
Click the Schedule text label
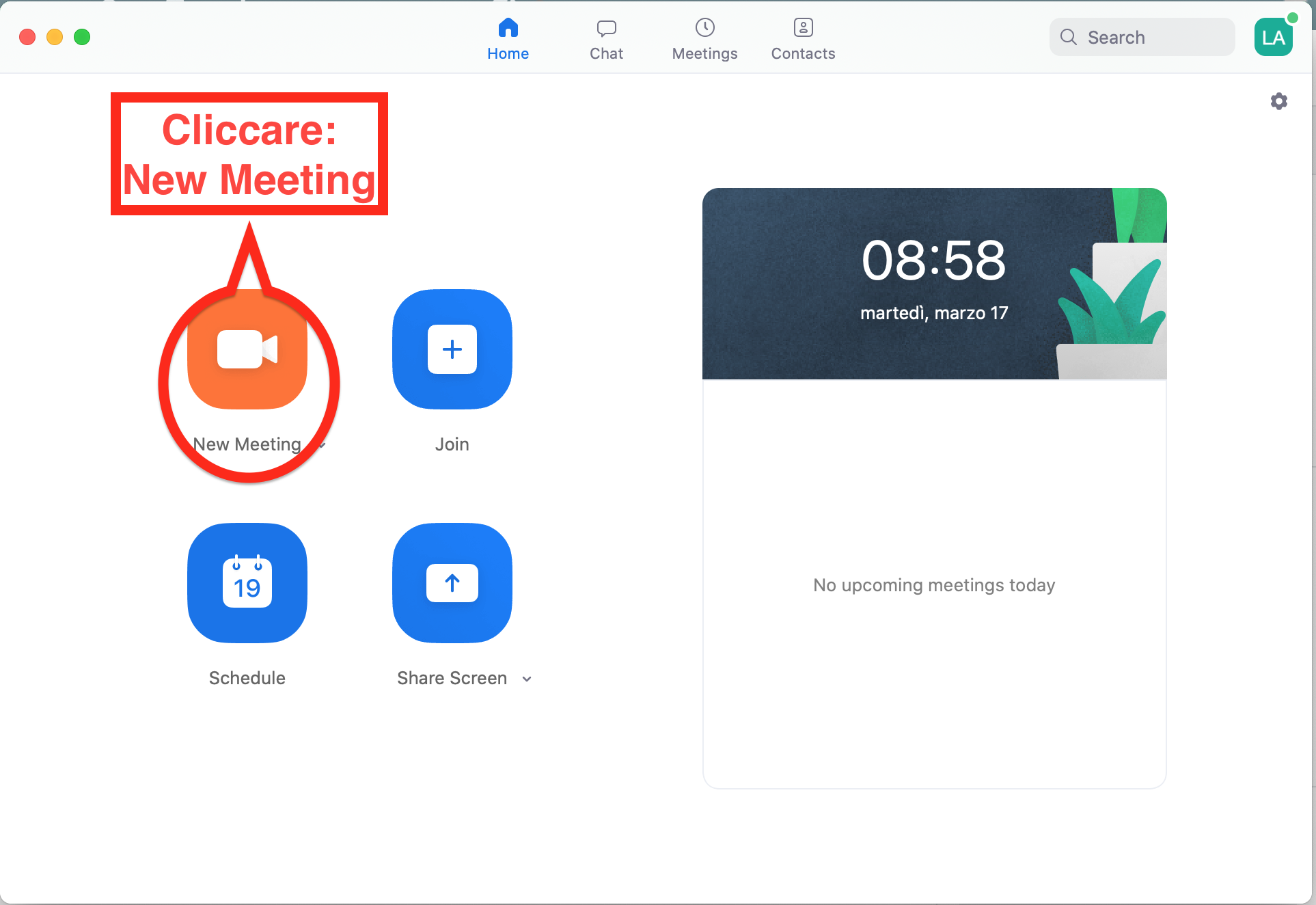(x=247, y=678)
